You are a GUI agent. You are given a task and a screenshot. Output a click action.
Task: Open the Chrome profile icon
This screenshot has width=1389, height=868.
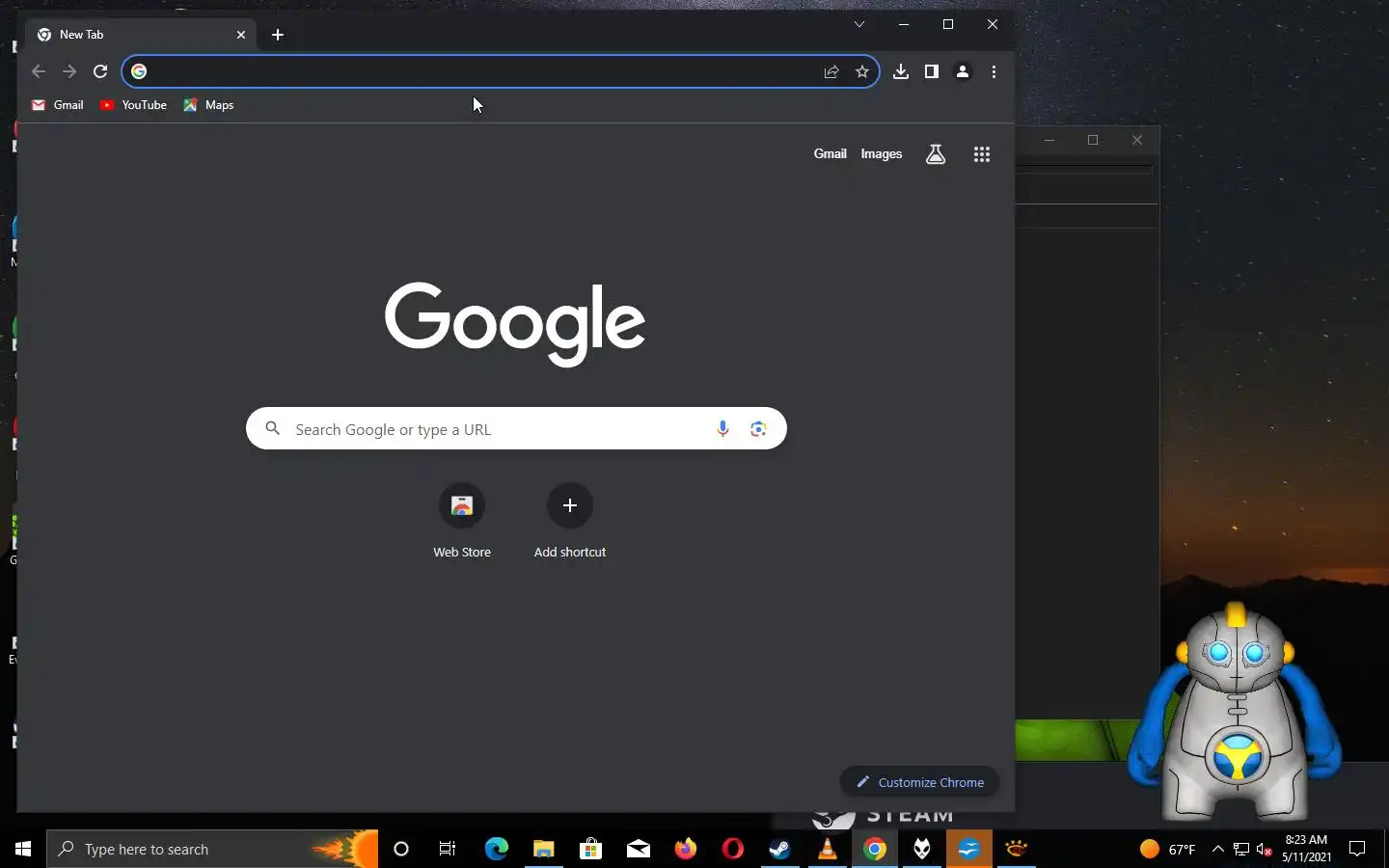[963, 71]
